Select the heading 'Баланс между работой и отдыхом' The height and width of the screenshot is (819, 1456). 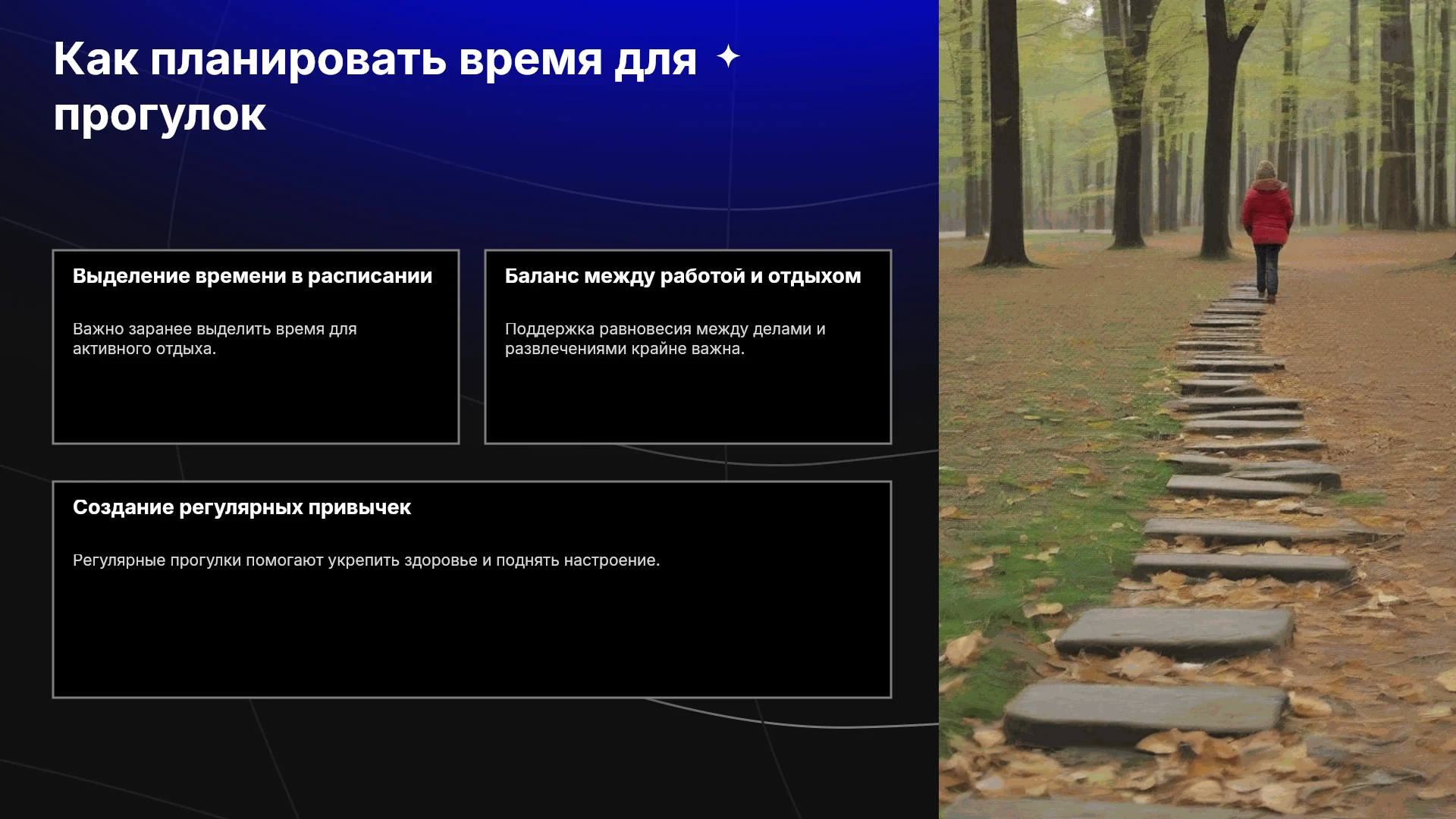pos(682,276)
